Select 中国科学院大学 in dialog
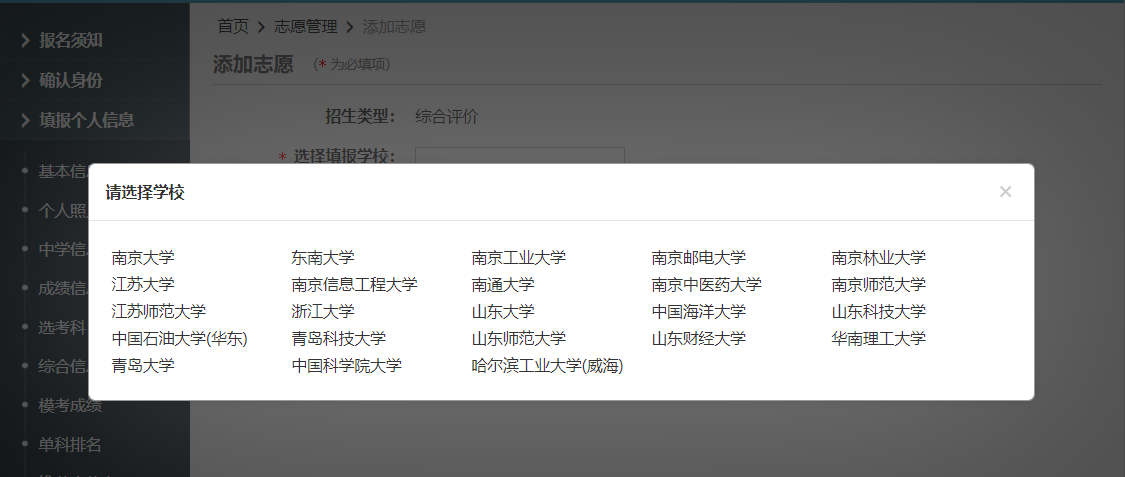The image size is (1125, 477). point(346,366)
